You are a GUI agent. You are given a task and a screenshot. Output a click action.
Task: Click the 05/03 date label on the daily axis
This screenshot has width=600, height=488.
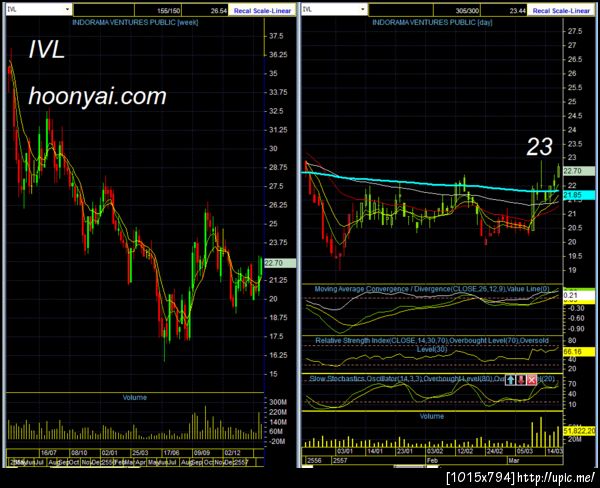(x=524, y=451)
